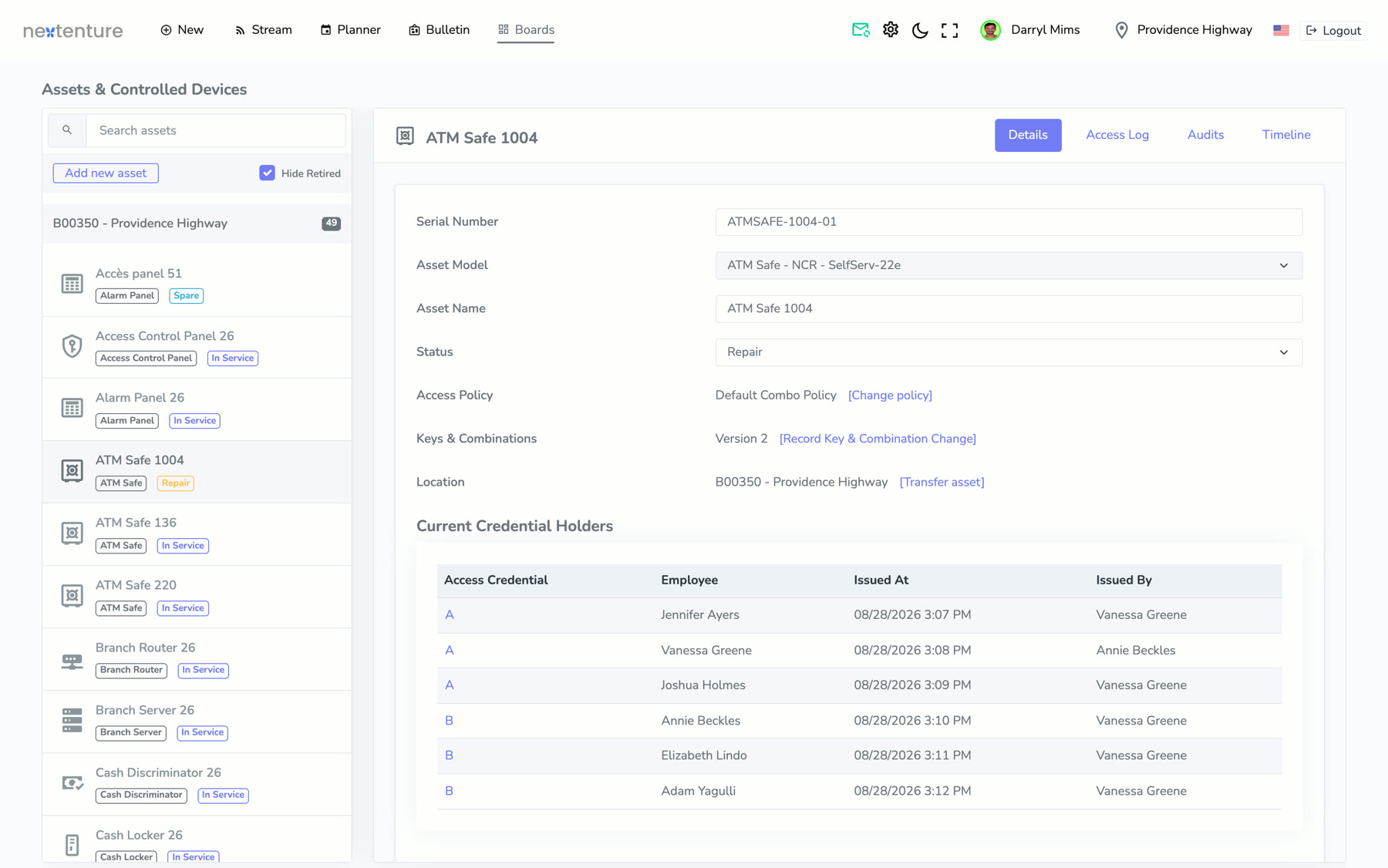The image size is (1388, 868).
Task: Click the search magnifier icon
Action: tap(67, 130)
